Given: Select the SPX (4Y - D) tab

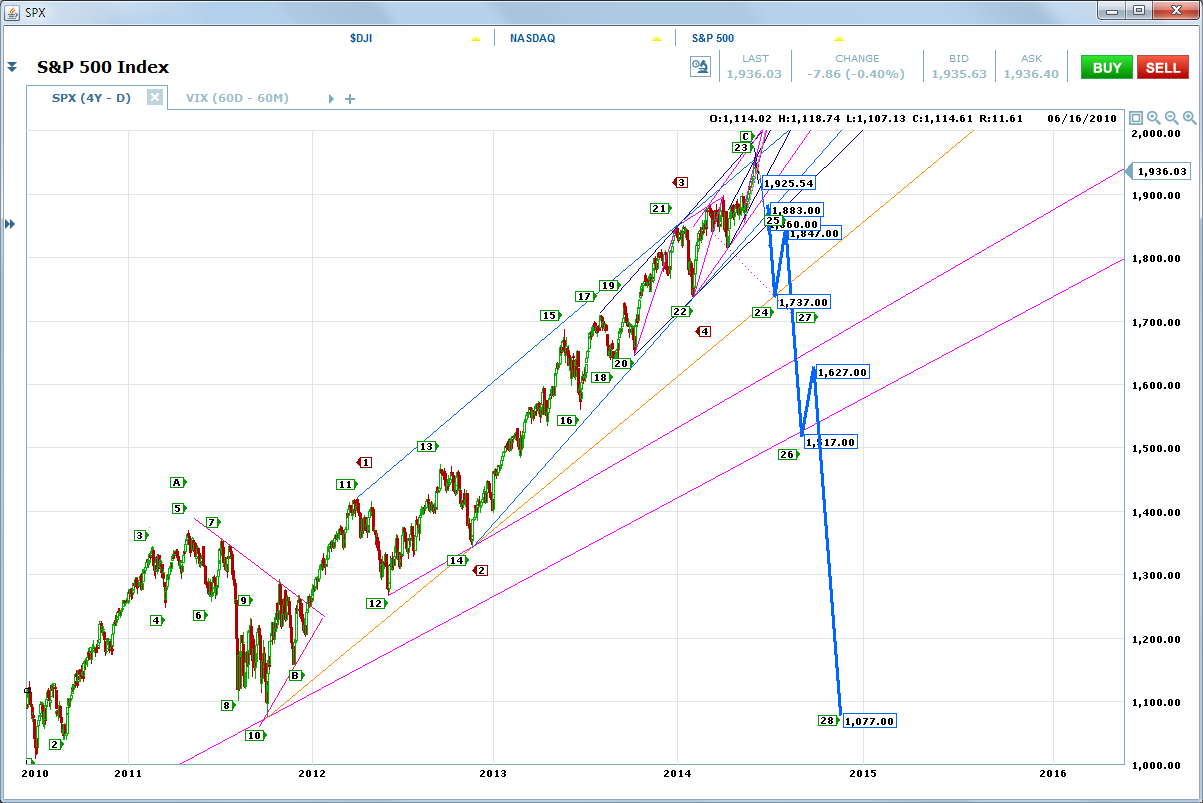Looking at the screenshot, I should [x=91, y=98].
